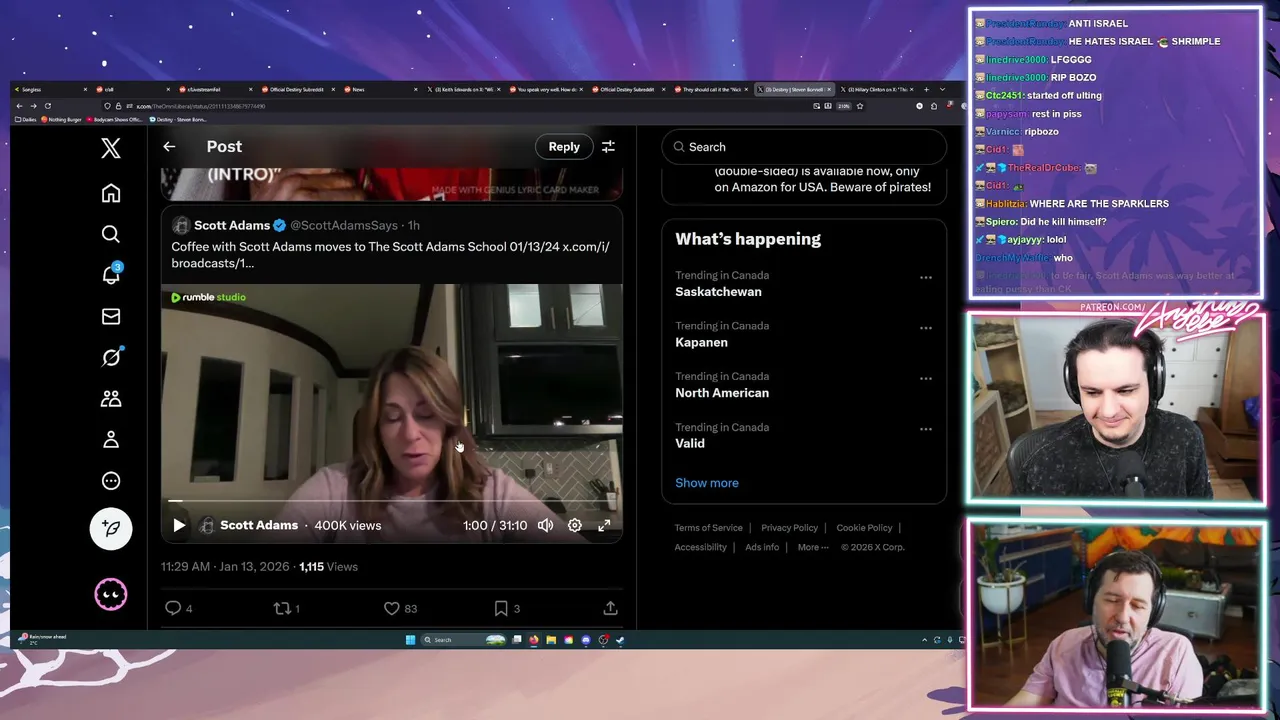Open a new browser tab with plus
The height and width of the screenshot is (720, 1280).
point(926,90)
